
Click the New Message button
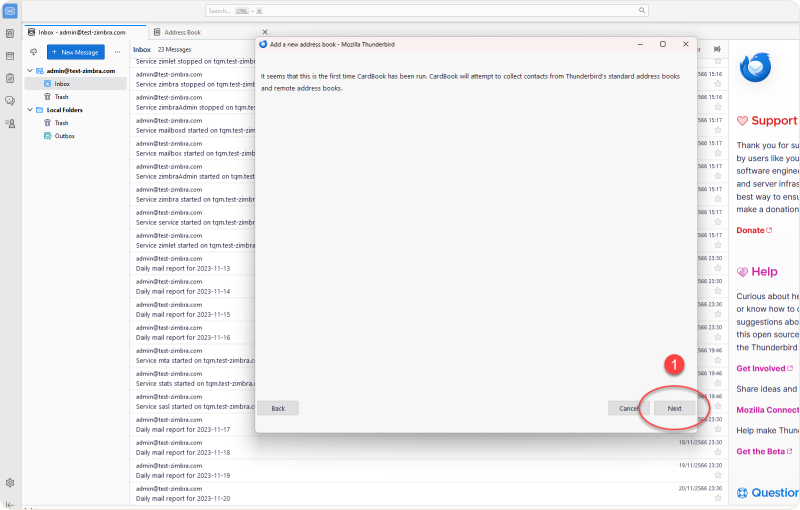point(76,52)
